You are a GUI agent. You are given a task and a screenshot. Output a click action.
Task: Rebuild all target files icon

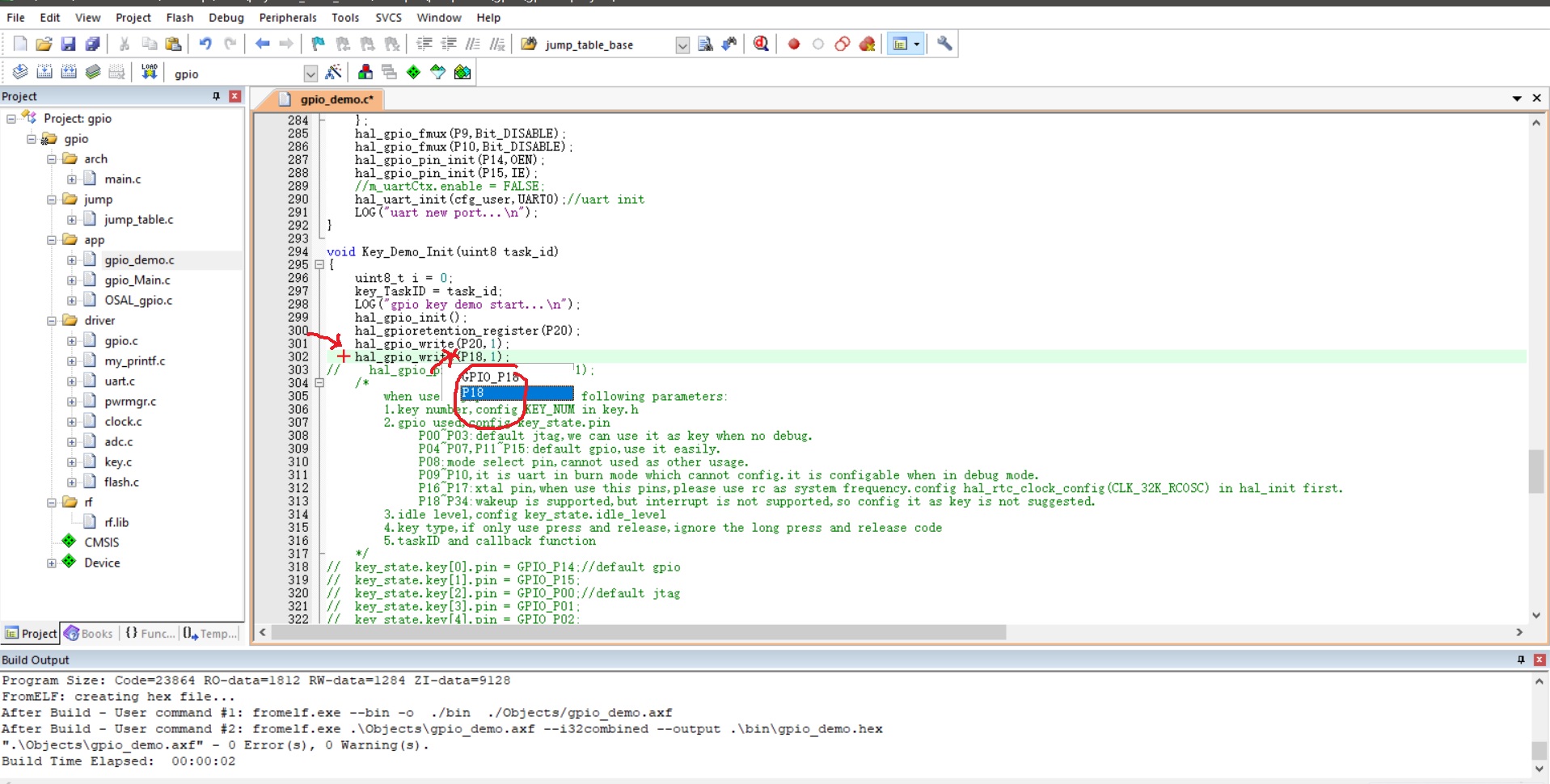[x=69, y=73]
